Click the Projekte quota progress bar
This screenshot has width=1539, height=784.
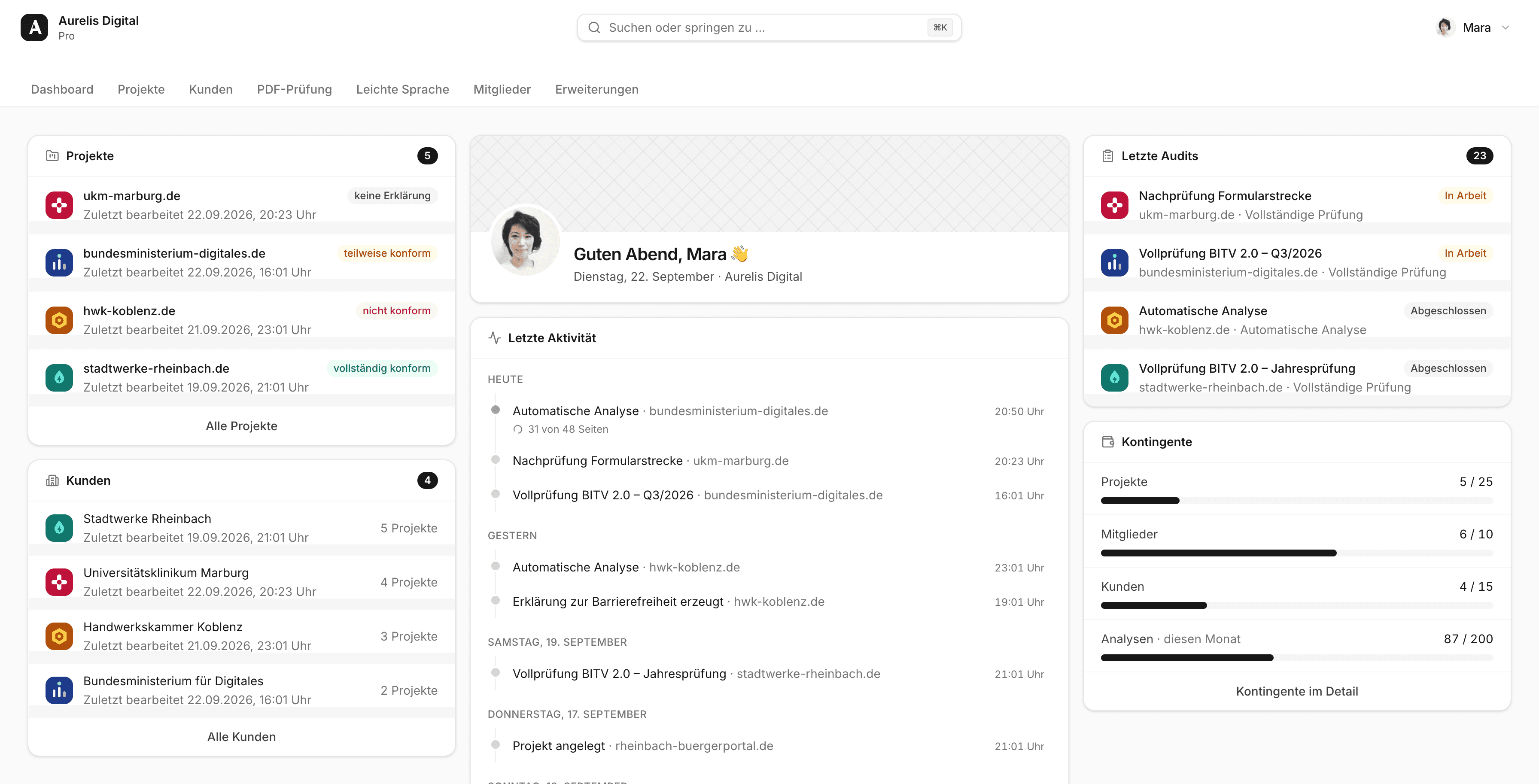click(1297, 501)
